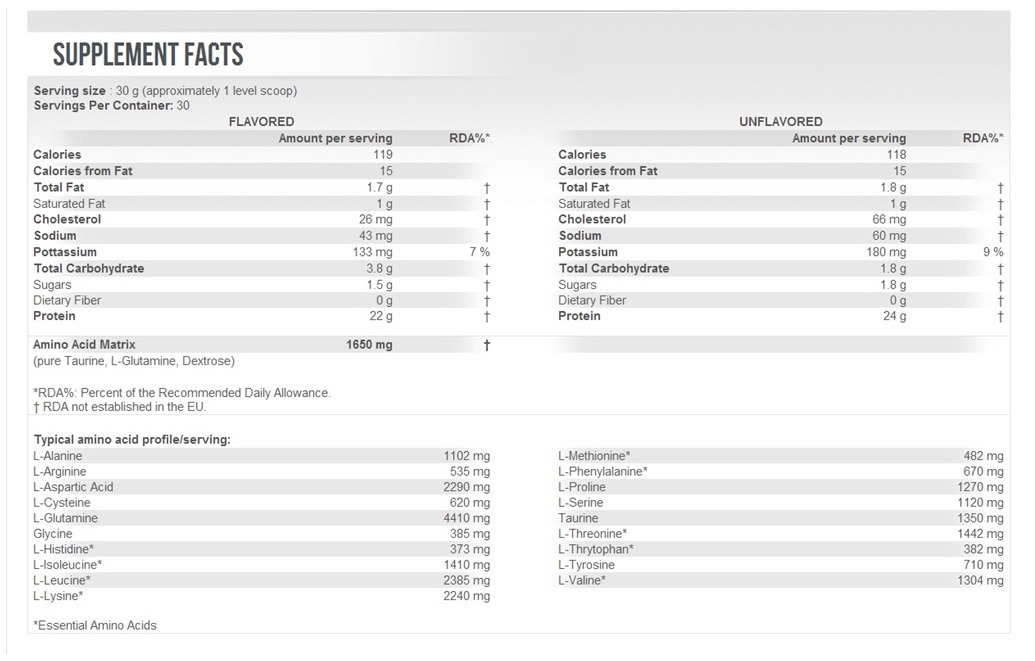Click unflavored Calories value 118
The width and height of the screenshot is (1035, 661).
(896, 155)
